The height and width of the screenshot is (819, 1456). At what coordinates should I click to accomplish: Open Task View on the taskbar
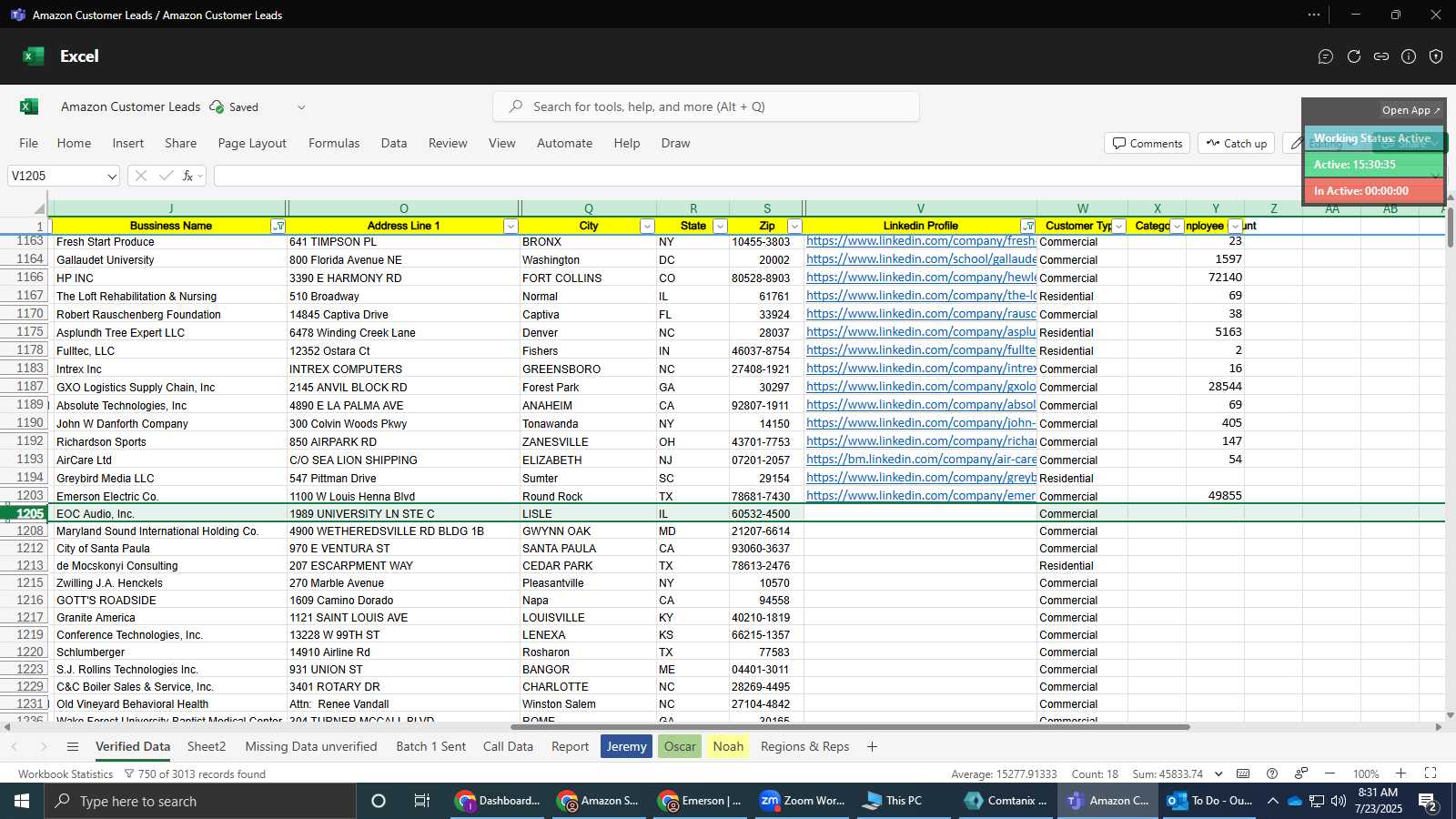click(x=422, y=801)
